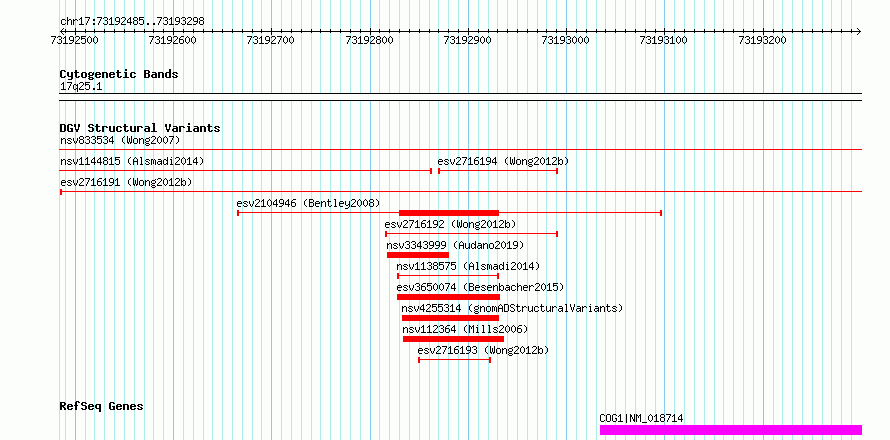
Task: Open variant esv2716192 (Wong2012b) label
Action: tap(451, 224)
